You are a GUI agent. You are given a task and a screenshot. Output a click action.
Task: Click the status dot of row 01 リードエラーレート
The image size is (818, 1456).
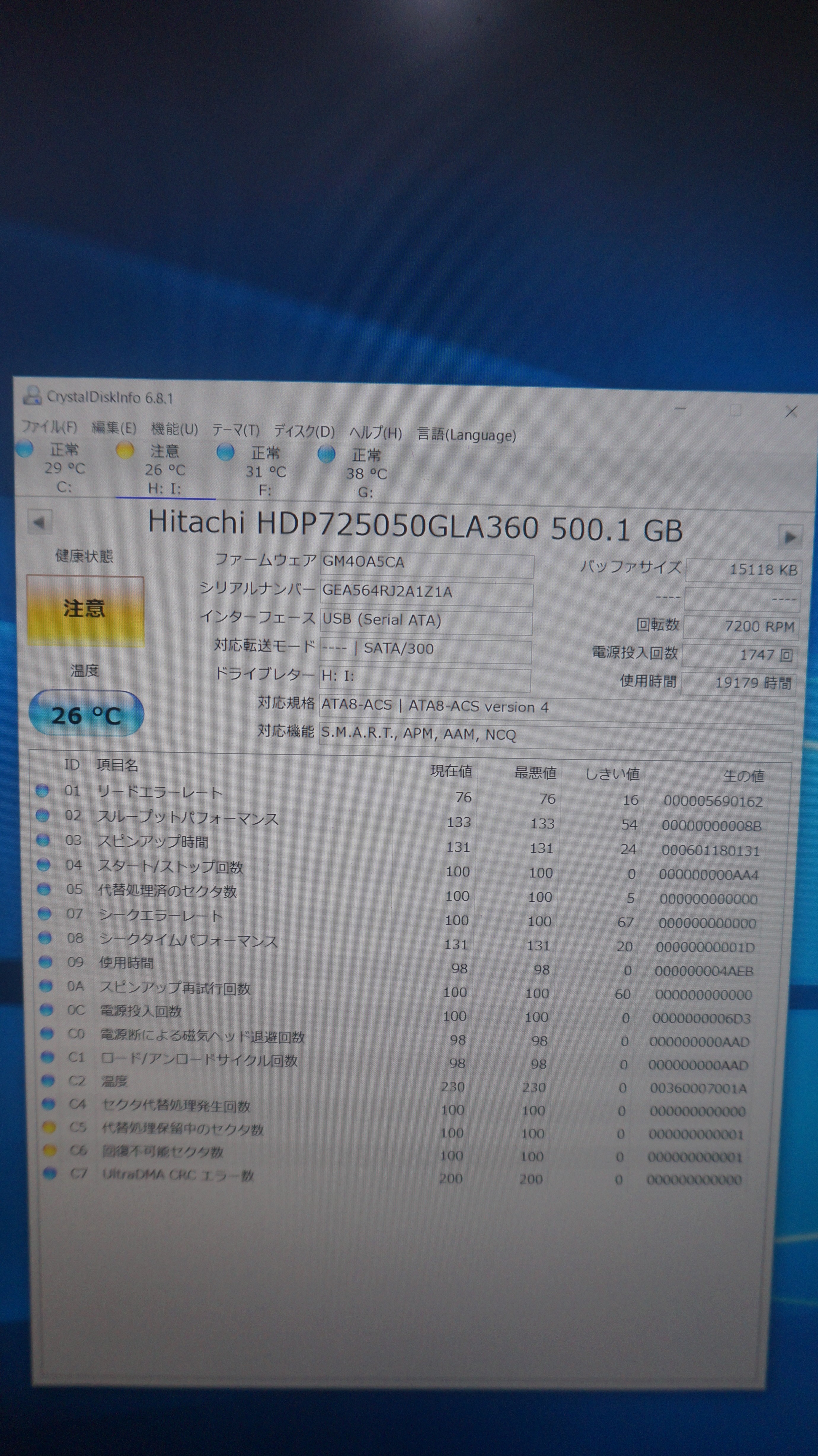42,790
